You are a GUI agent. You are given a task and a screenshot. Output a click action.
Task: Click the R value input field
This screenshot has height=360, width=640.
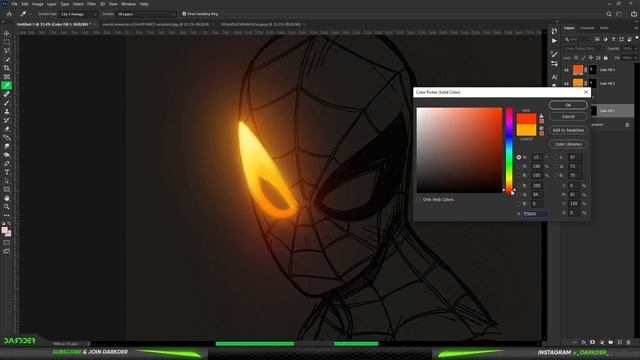point(537,186)
